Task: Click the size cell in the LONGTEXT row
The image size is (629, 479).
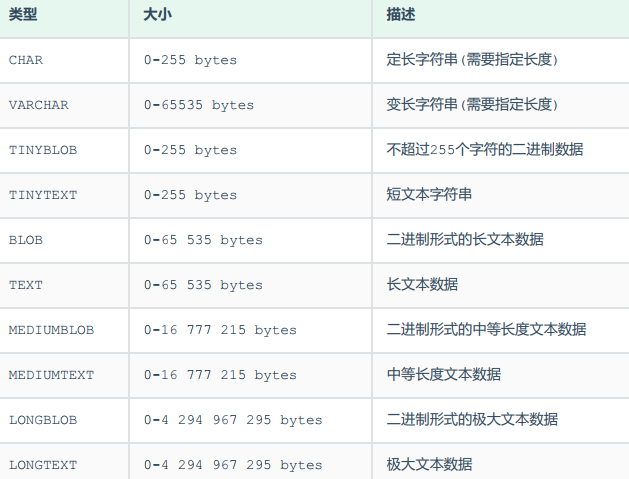Action: pyautogui.click(x=233, y=465)
